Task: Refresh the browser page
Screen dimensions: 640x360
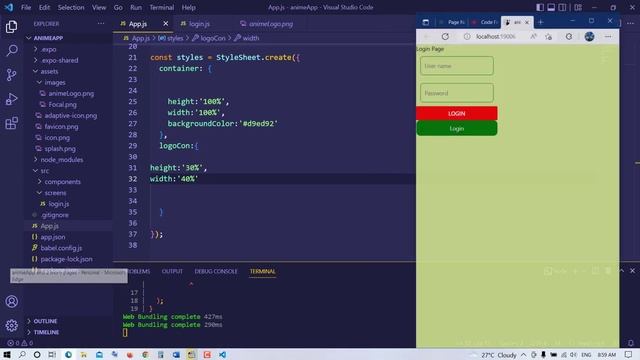Action: 445,36
